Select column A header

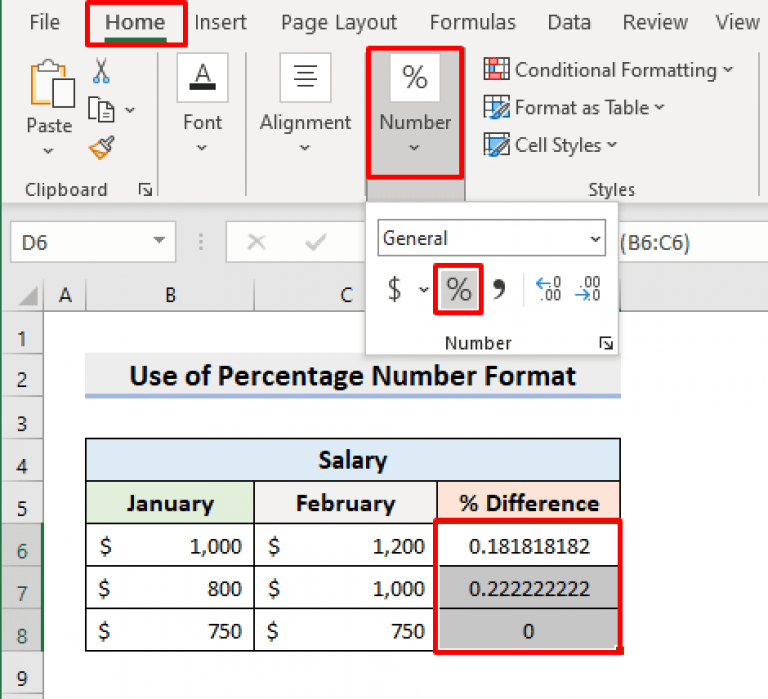pos(65,295)
